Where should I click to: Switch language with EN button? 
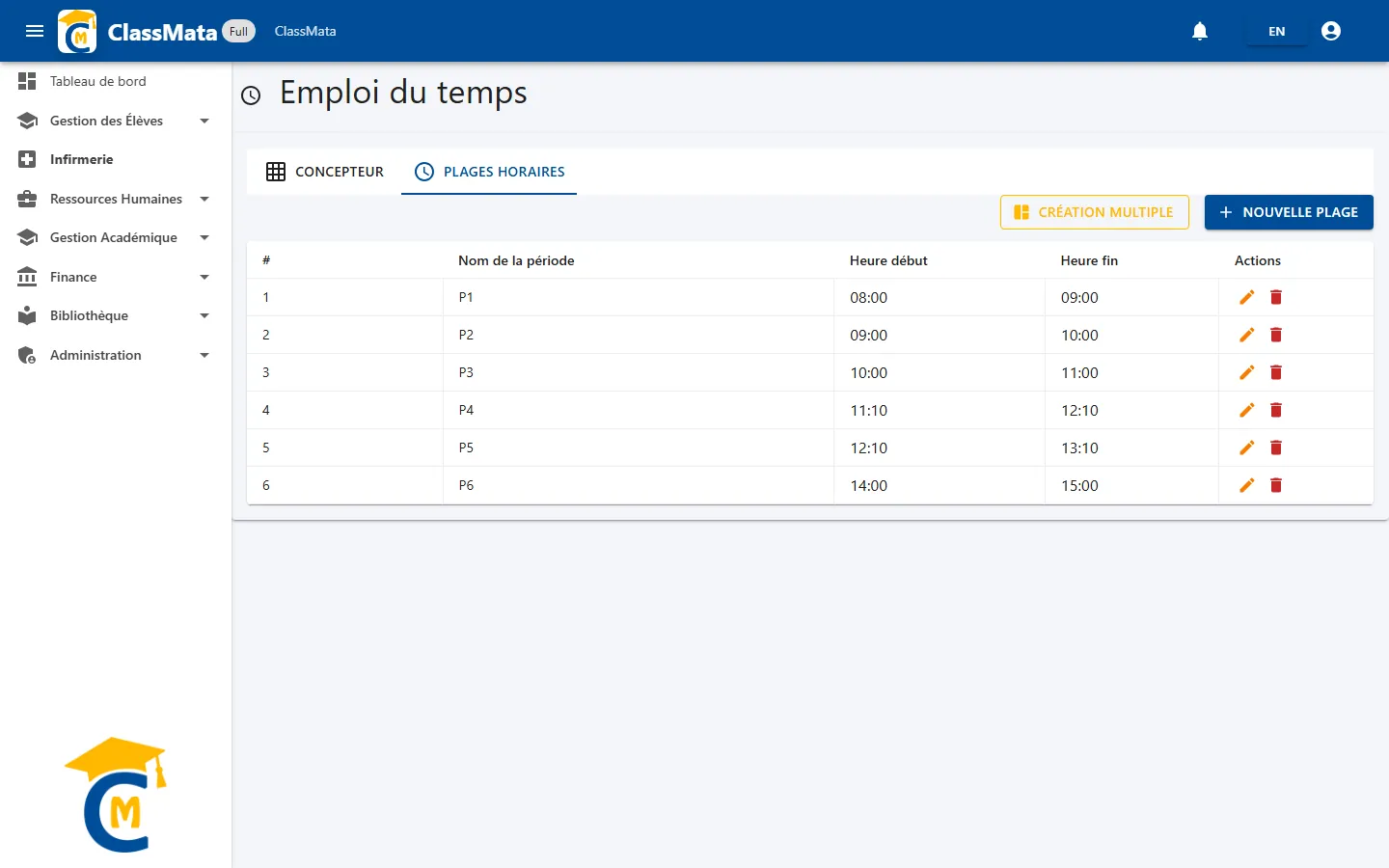1276,31
